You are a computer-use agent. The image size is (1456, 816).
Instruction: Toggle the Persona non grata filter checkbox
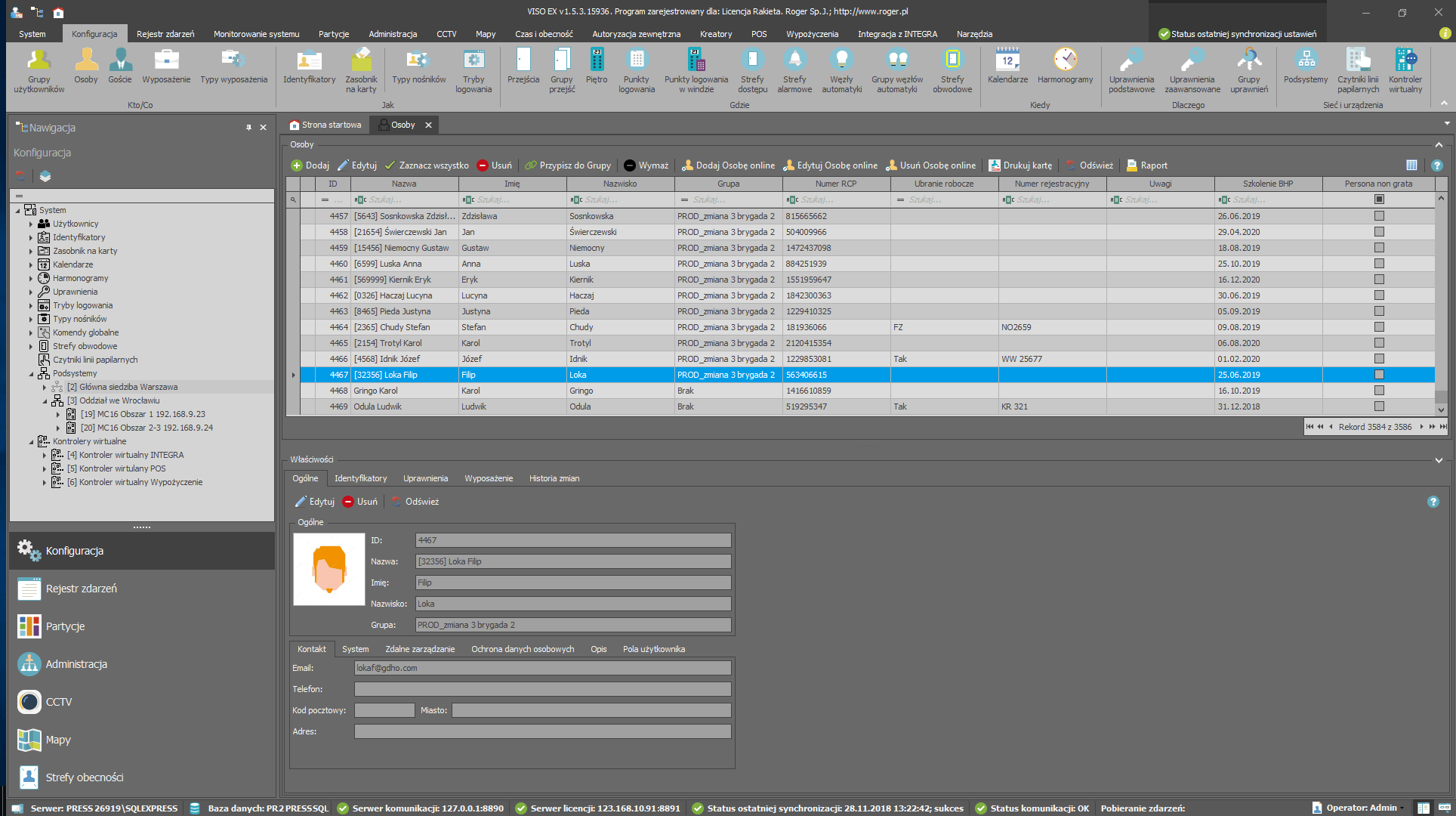point(1379,199)
